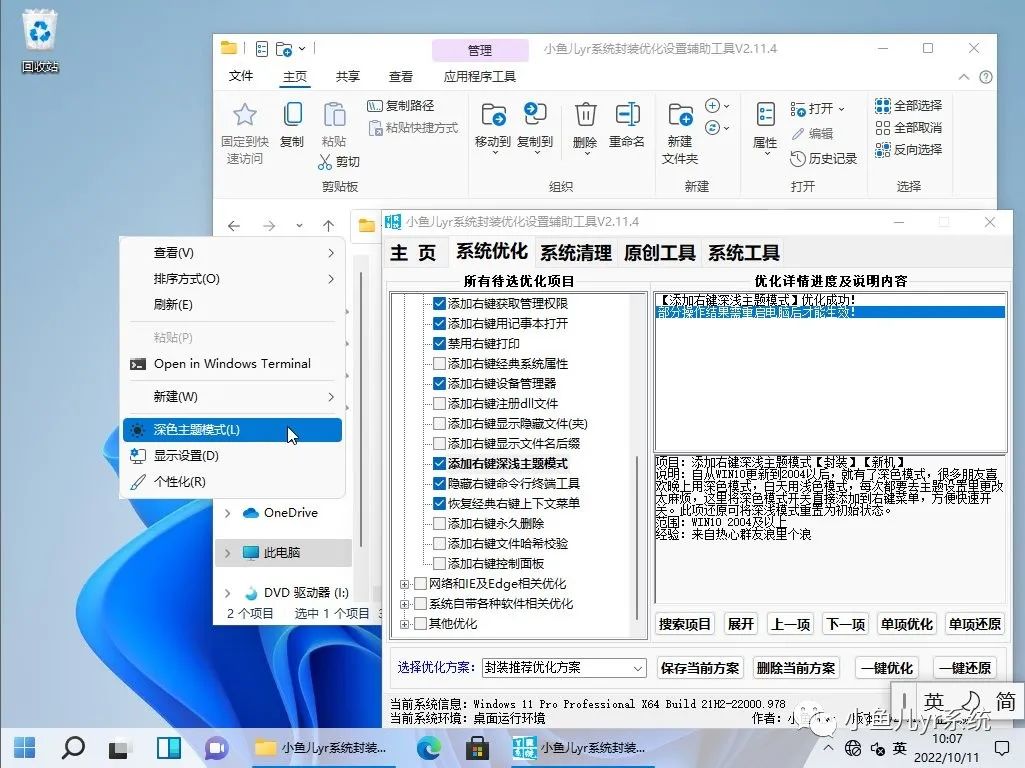
Task: Uncheck 添加右键深浅主题模式
Action: click(439, 464)
